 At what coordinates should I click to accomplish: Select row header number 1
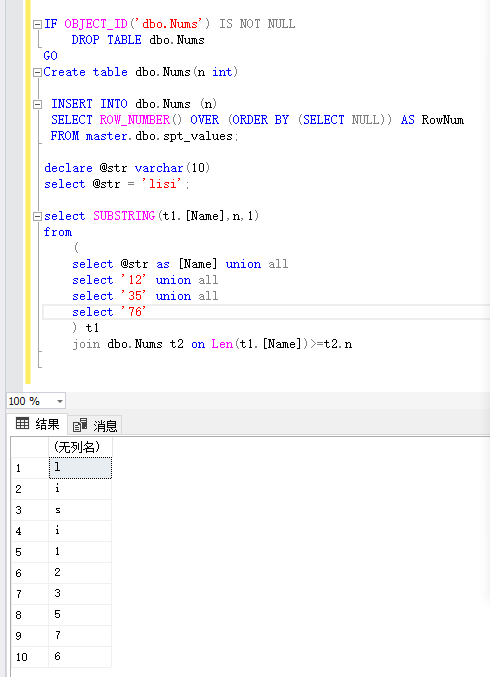point(29,468)
